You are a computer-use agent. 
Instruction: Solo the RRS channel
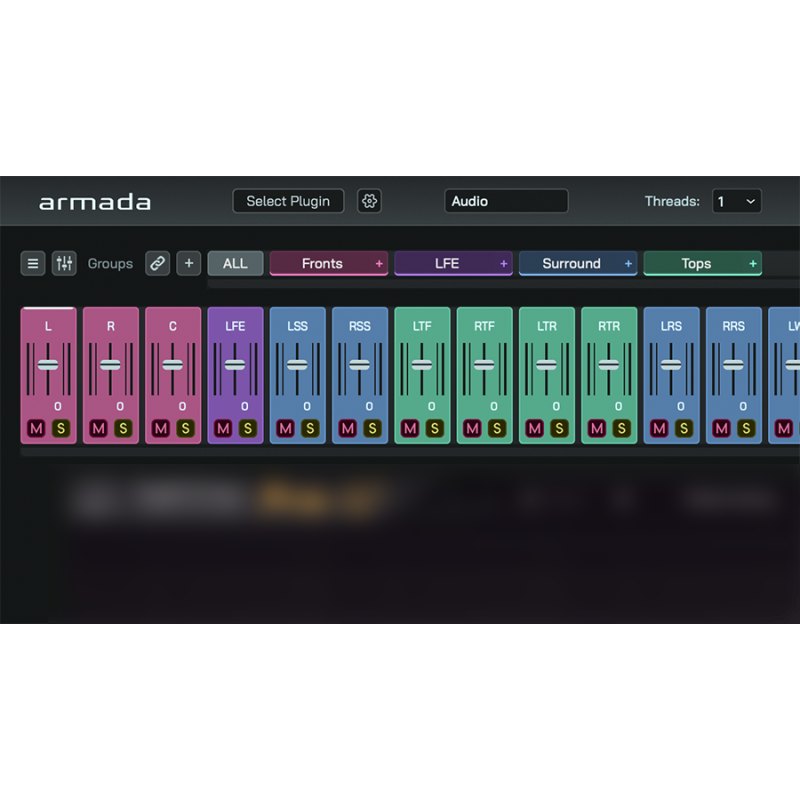point(746,428)
